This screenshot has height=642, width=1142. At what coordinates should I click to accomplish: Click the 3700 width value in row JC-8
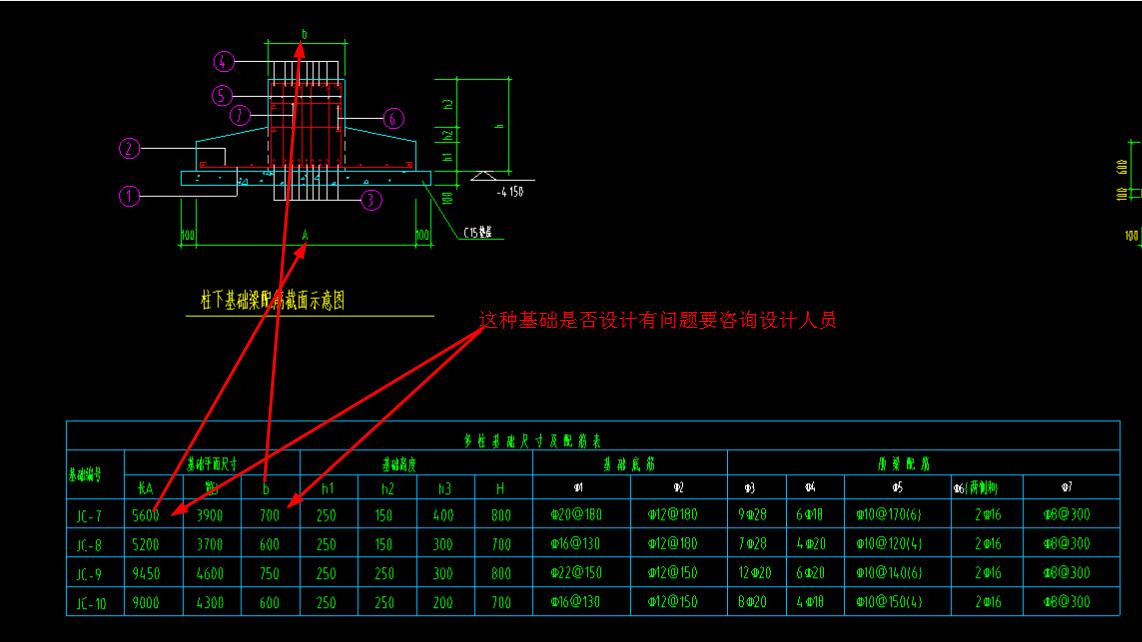[210, 544]
